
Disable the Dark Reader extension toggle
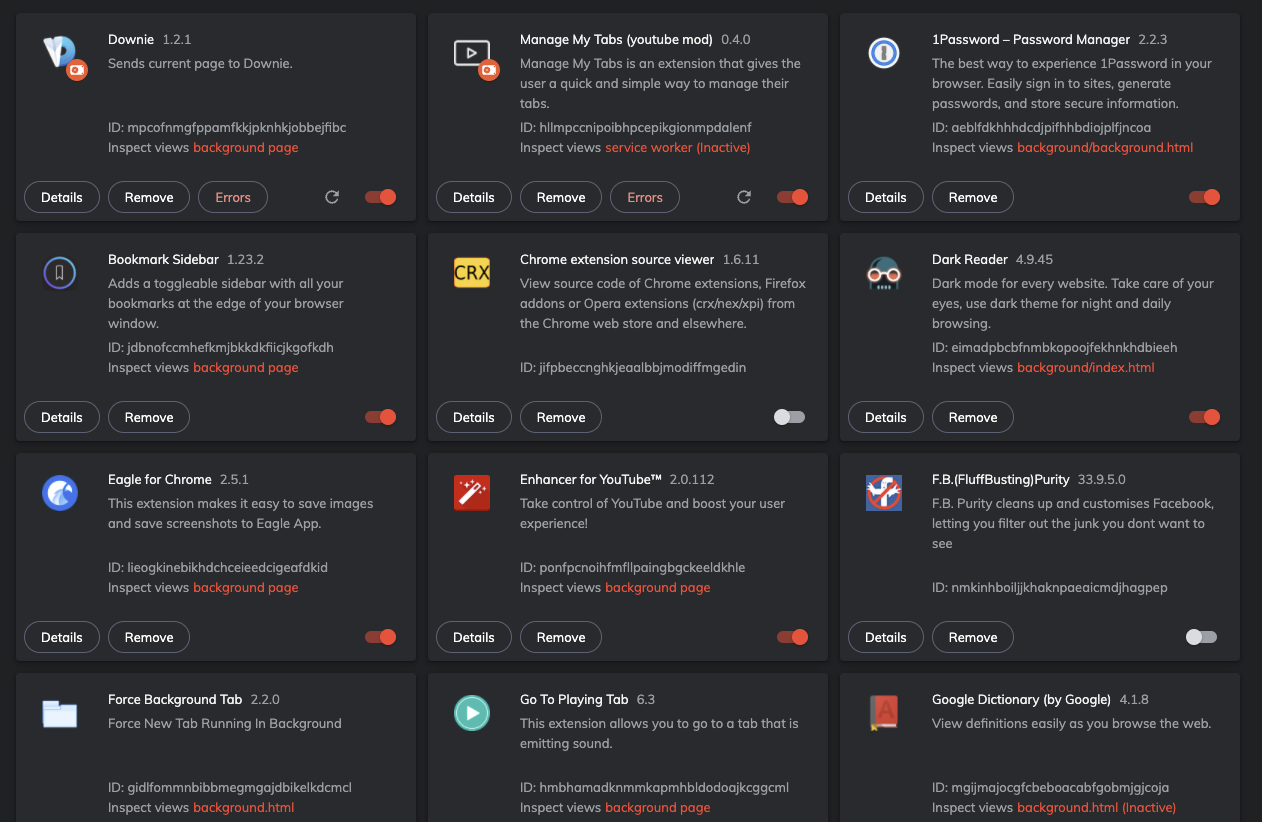pyautogui.click(x=1204, y=417)
